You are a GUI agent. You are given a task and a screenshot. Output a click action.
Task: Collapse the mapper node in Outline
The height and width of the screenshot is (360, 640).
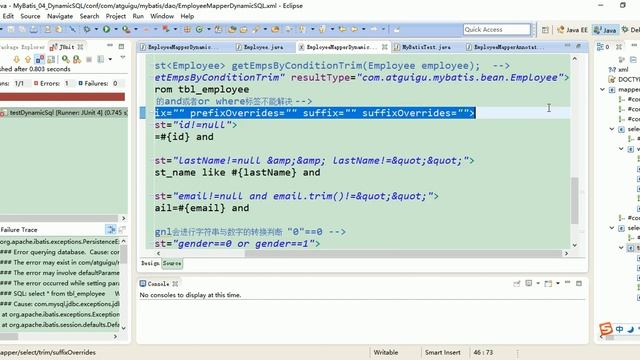603,89
